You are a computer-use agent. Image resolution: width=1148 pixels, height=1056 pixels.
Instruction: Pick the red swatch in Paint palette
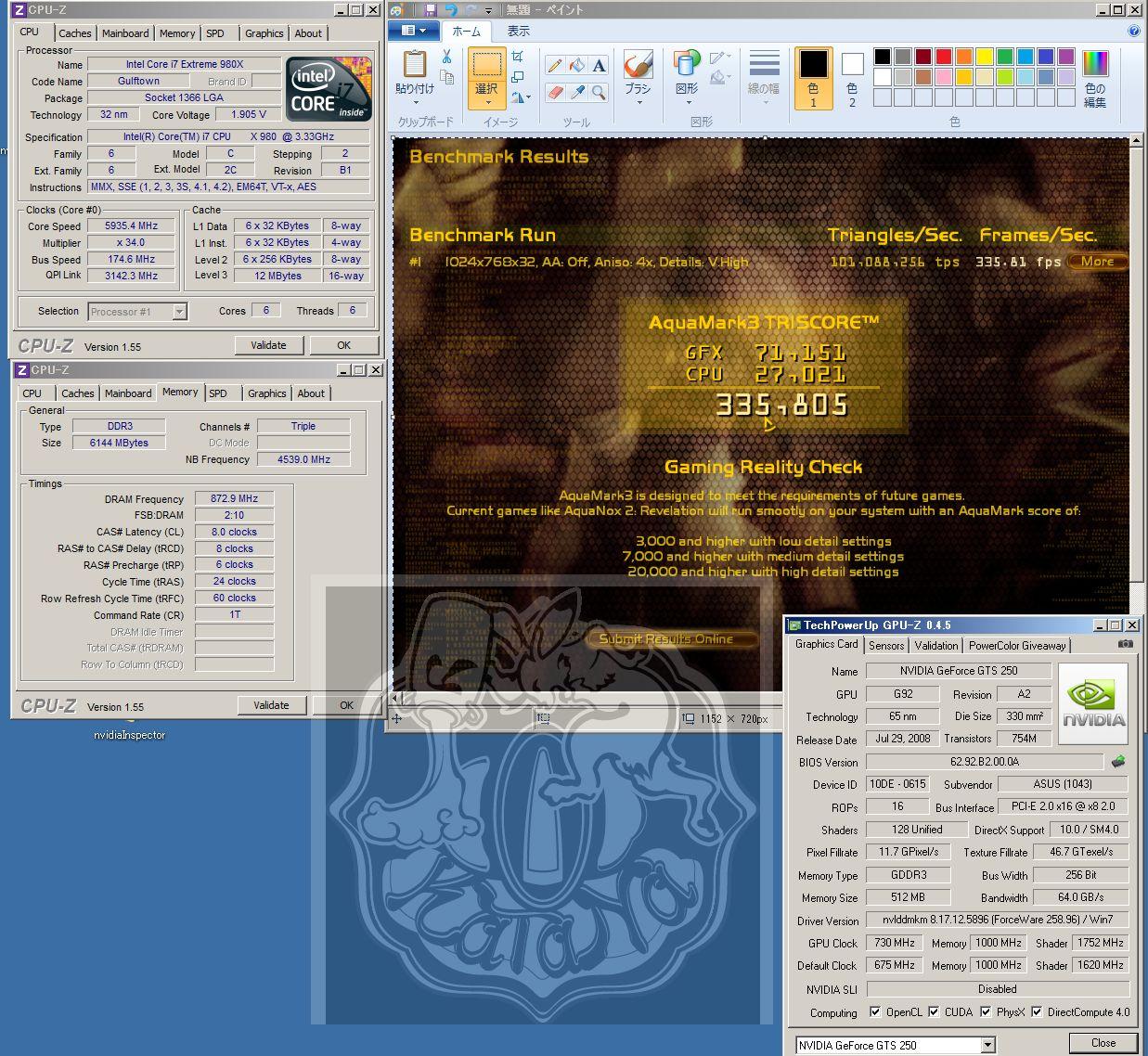pos(944,57)
